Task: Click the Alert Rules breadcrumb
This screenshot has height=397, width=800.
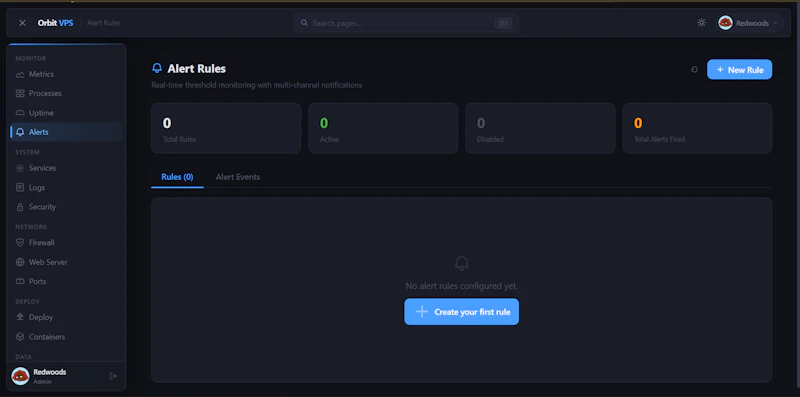Action: tap(104, 23)
